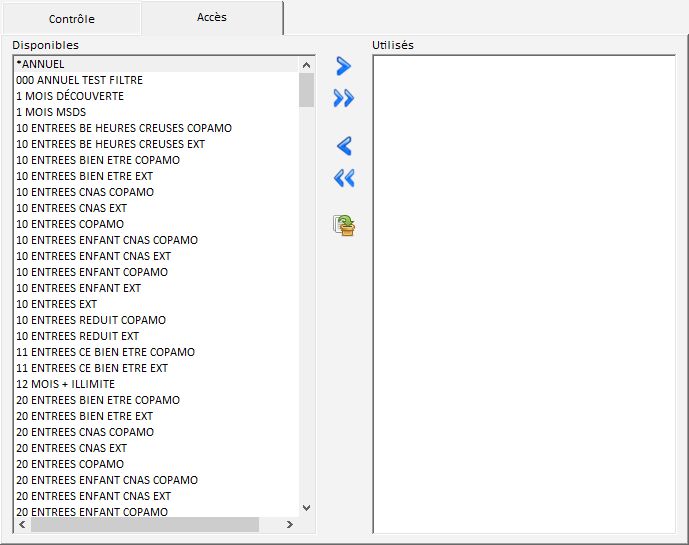The image size is (689, 545).
Task: Pick the 1 MOIS MSDS entry
Action: 50,112
